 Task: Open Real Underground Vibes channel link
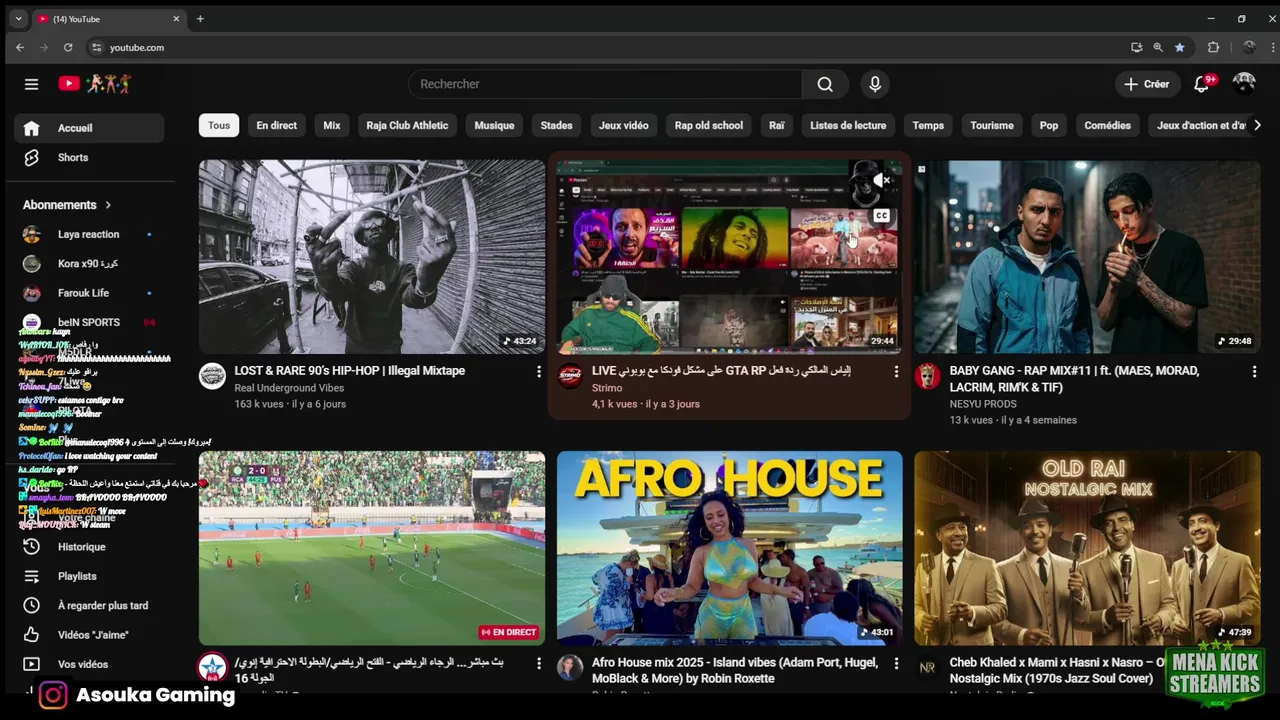coord(289,388)
